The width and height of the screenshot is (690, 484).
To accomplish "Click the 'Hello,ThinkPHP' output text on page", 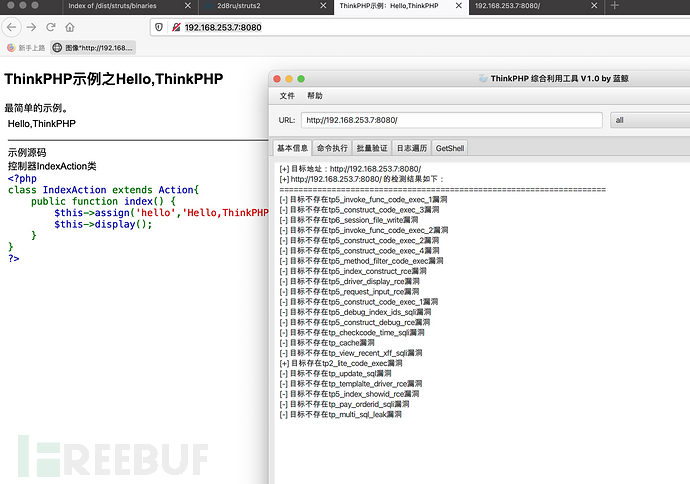I will pos(42,124).
